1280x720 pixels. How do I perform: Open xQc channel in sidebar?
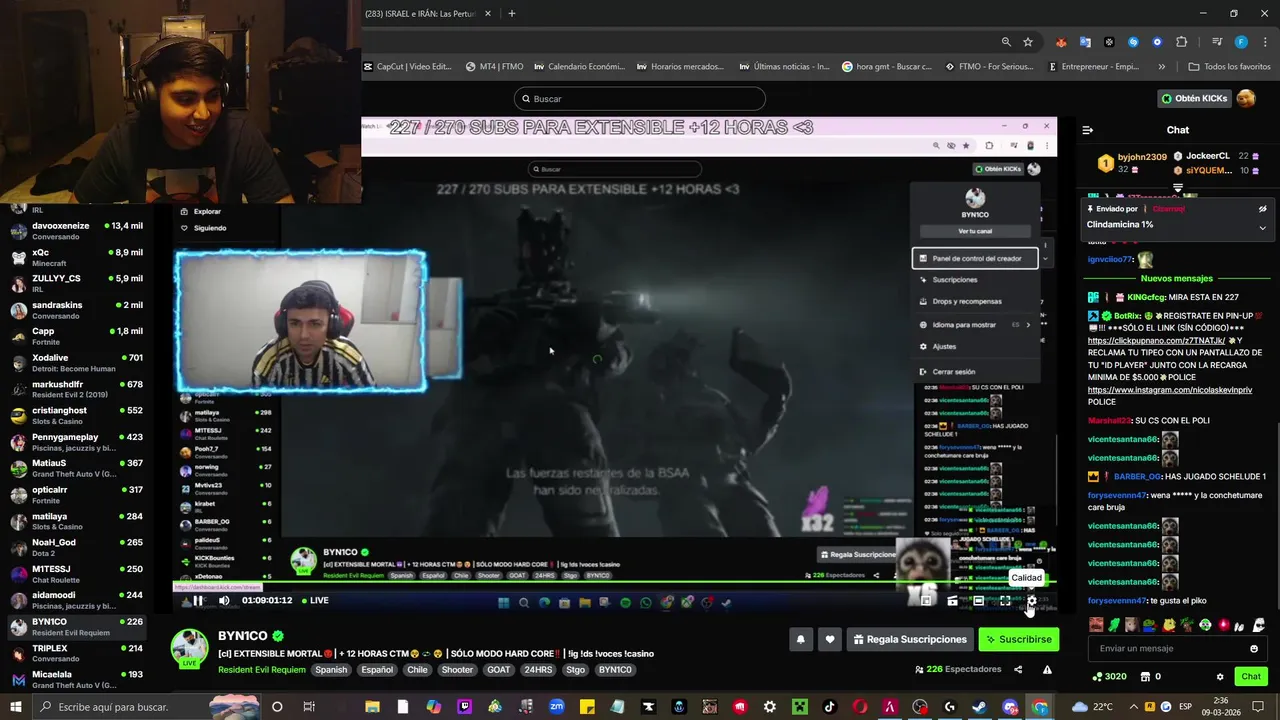[76, 257]
